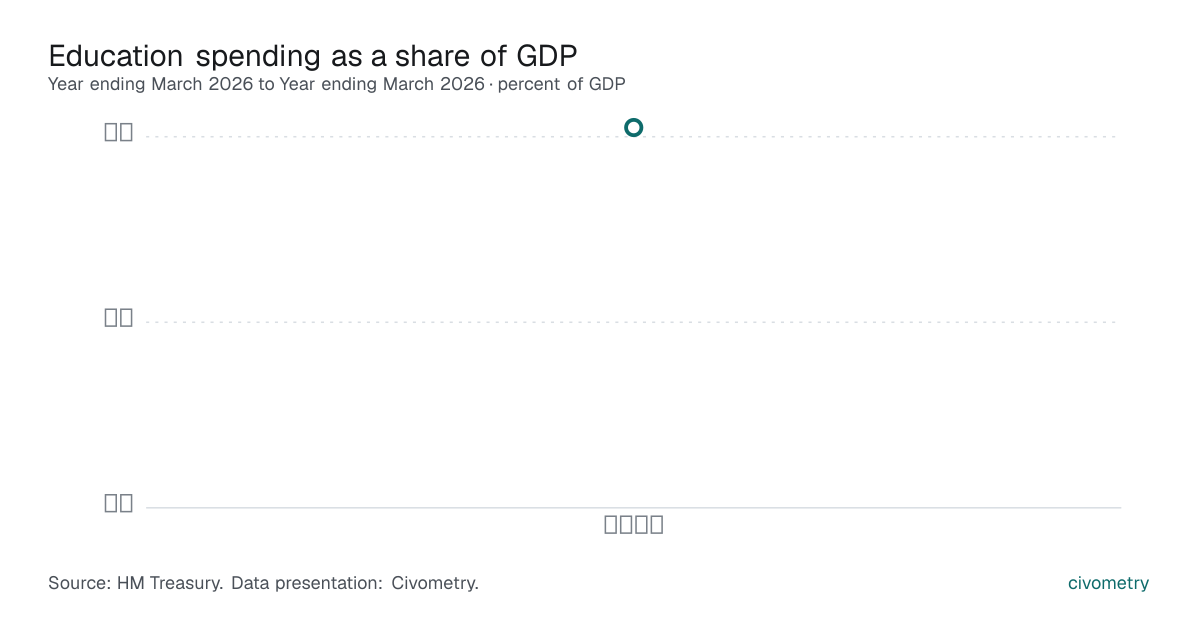Click the x-axis tick label below the baseline
Image resolution: width=1200 pixels, height=630 pixels.
pos(634,524)
